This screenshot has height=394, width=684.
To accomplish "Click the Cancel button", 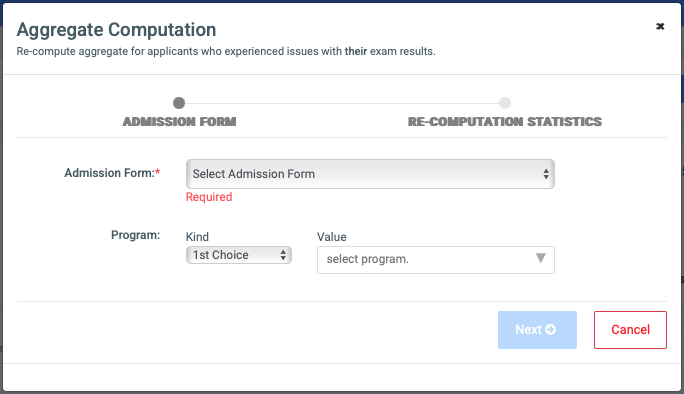I will point(630,330).
